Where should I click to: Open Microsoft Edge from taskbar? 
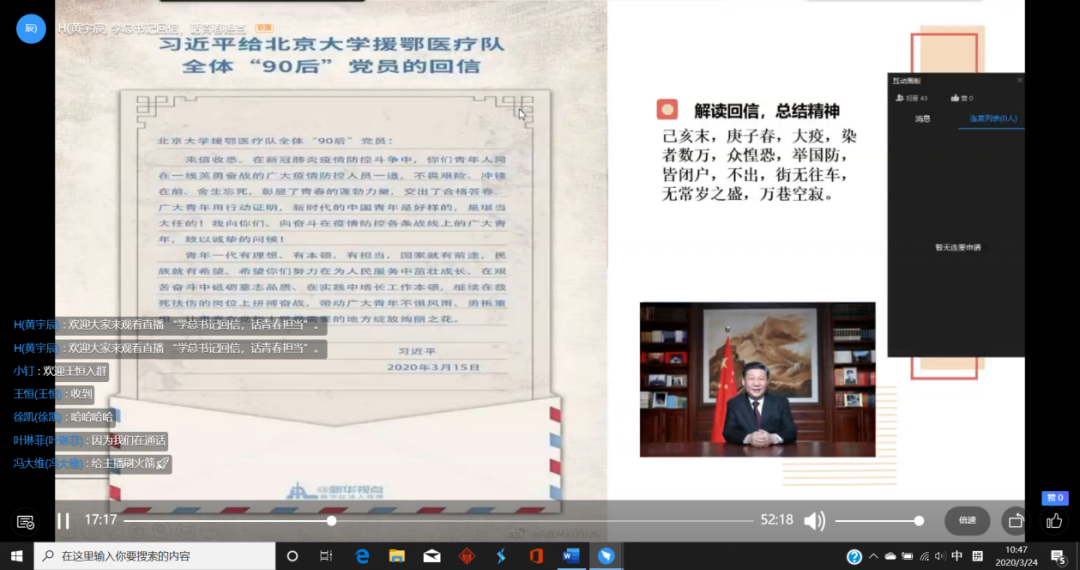click(362, 556)
